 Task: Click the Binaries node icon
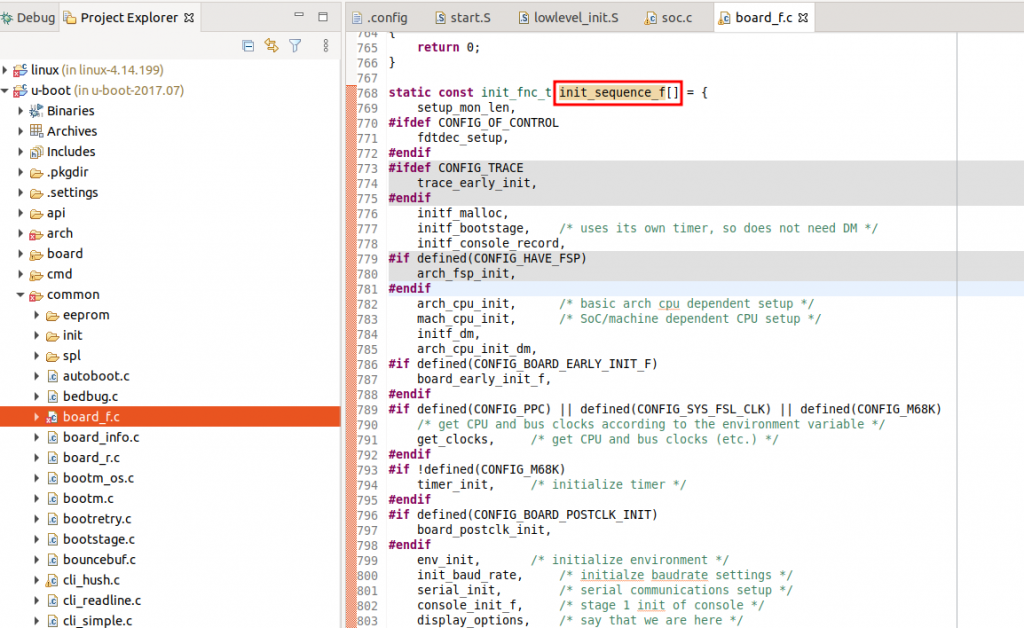[37, 111]
